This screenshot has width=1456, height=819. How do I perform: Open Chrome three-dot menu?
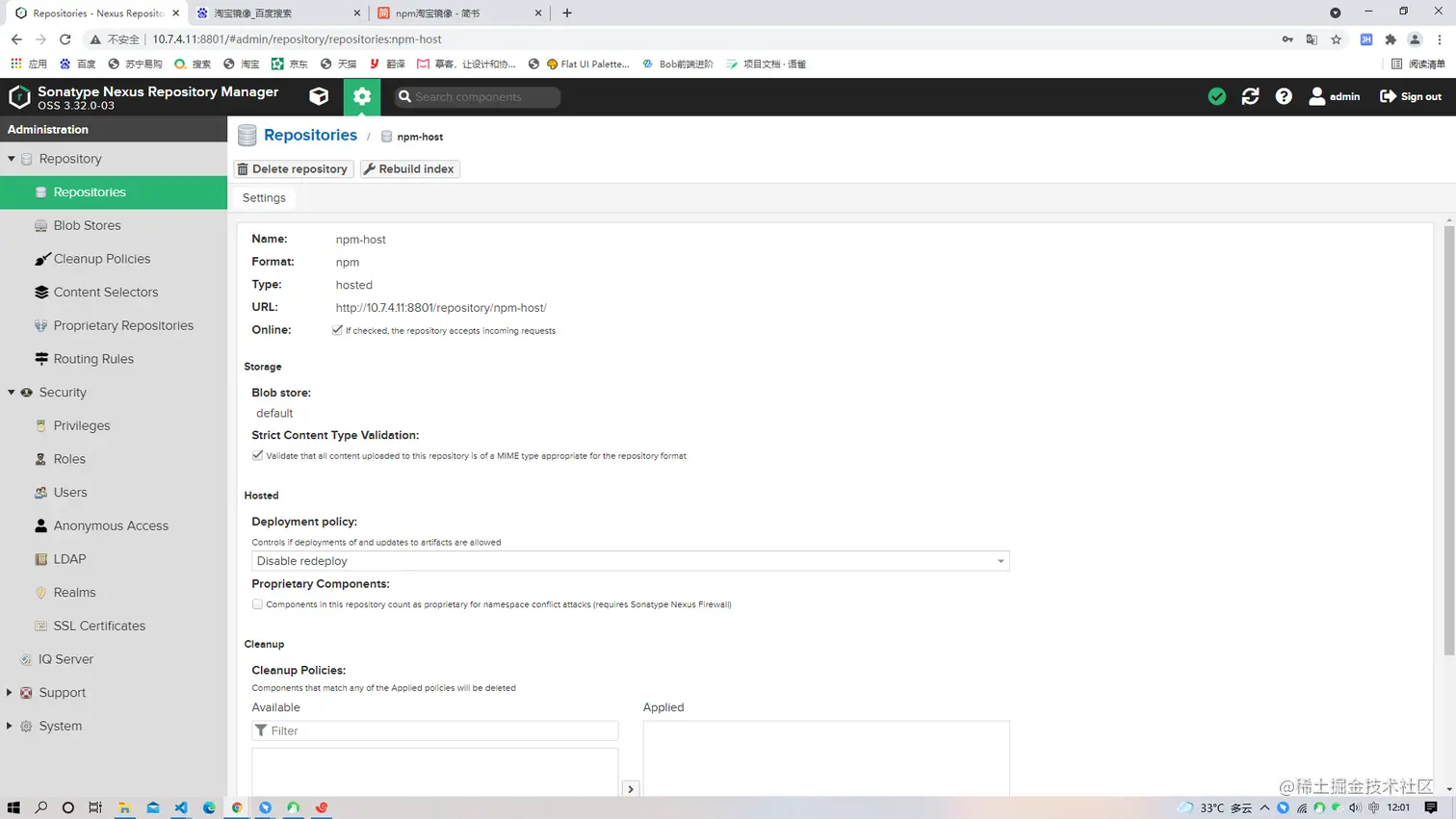[1440, 39]
